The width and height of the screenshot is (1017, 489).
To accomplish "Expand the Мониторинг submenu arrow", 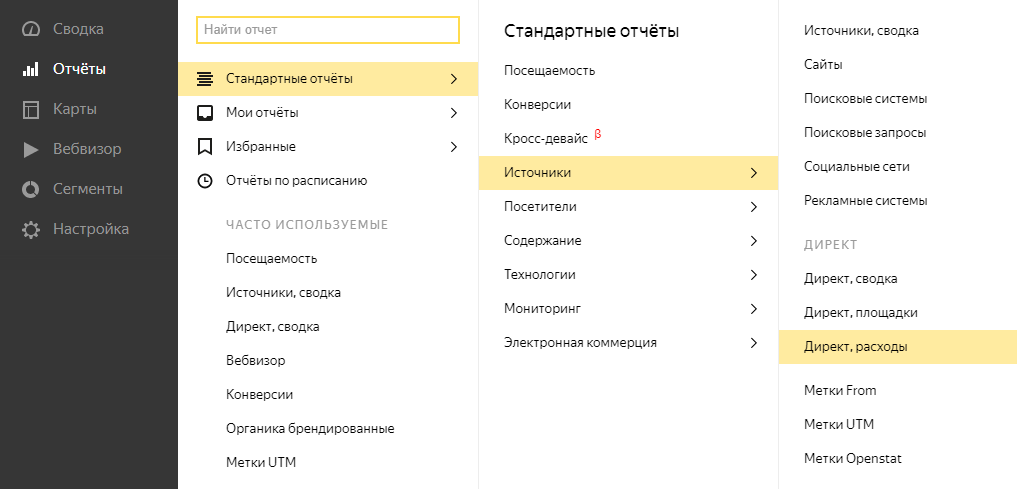I will [753, 309].
